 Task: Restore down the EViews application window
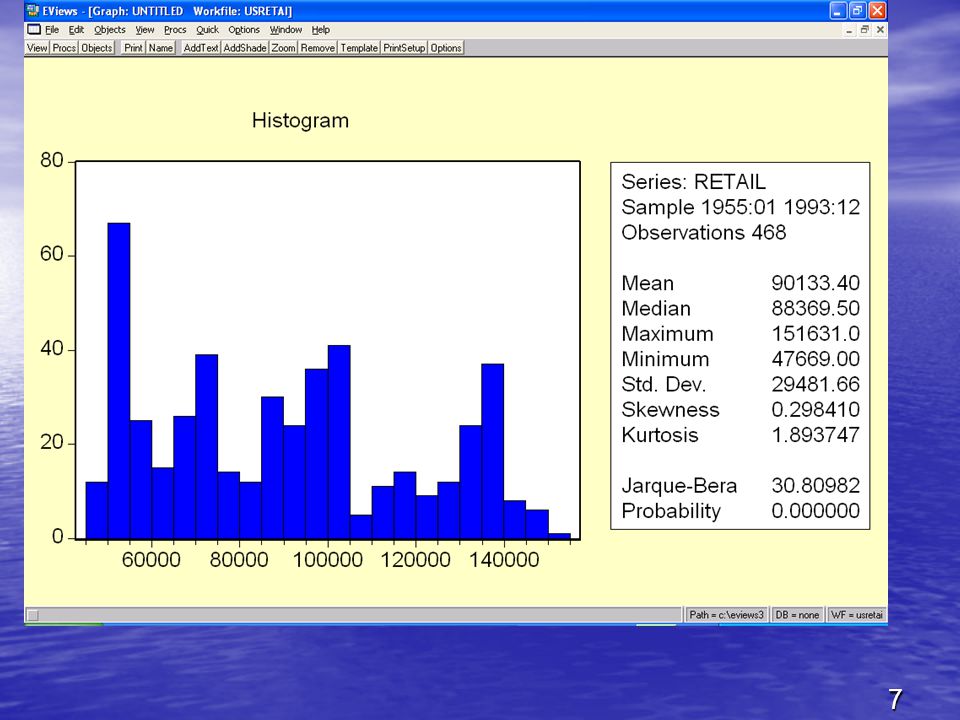coord(858,10)
